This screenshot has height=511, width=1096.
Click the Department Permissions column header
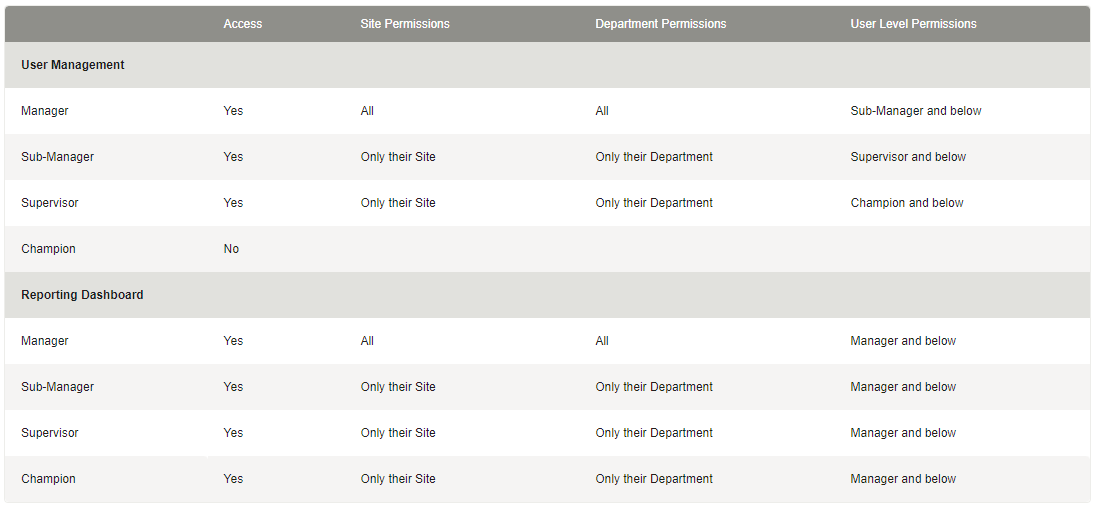point(661,24)
